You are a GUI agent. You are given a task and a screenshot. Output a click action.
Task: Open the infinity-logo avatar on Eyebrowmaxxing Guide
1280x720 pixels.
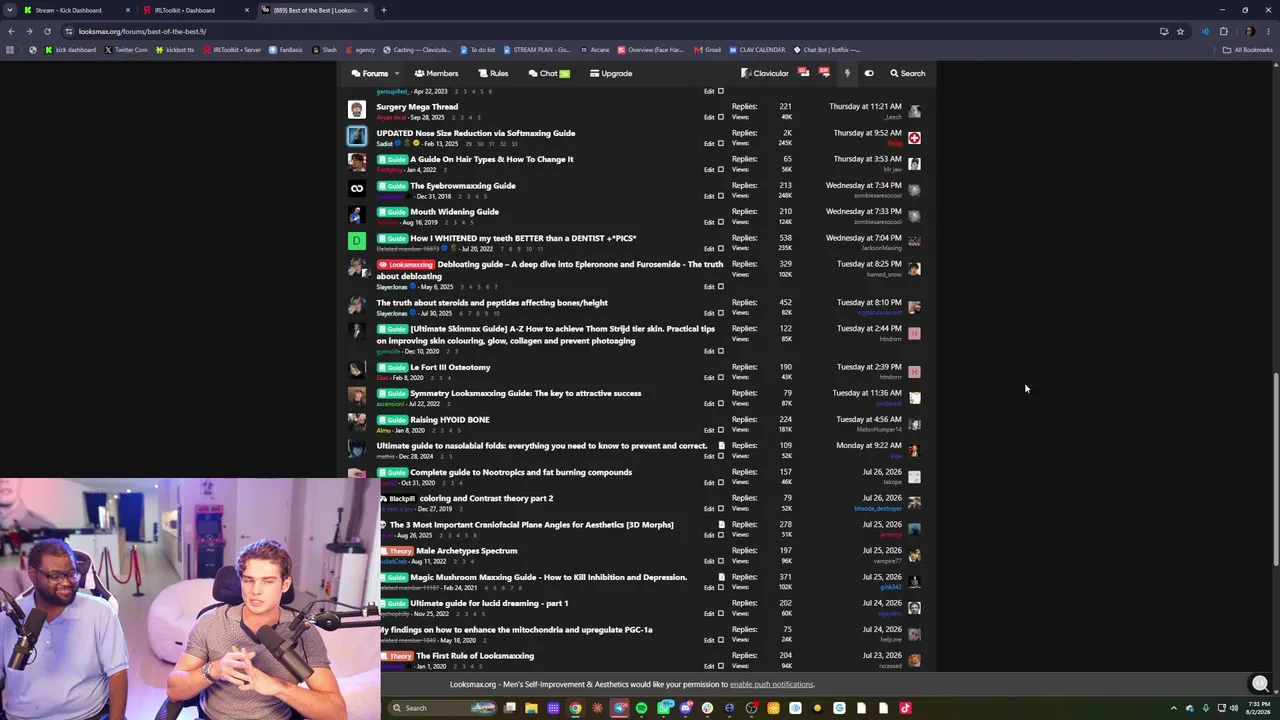coord(357,189)
